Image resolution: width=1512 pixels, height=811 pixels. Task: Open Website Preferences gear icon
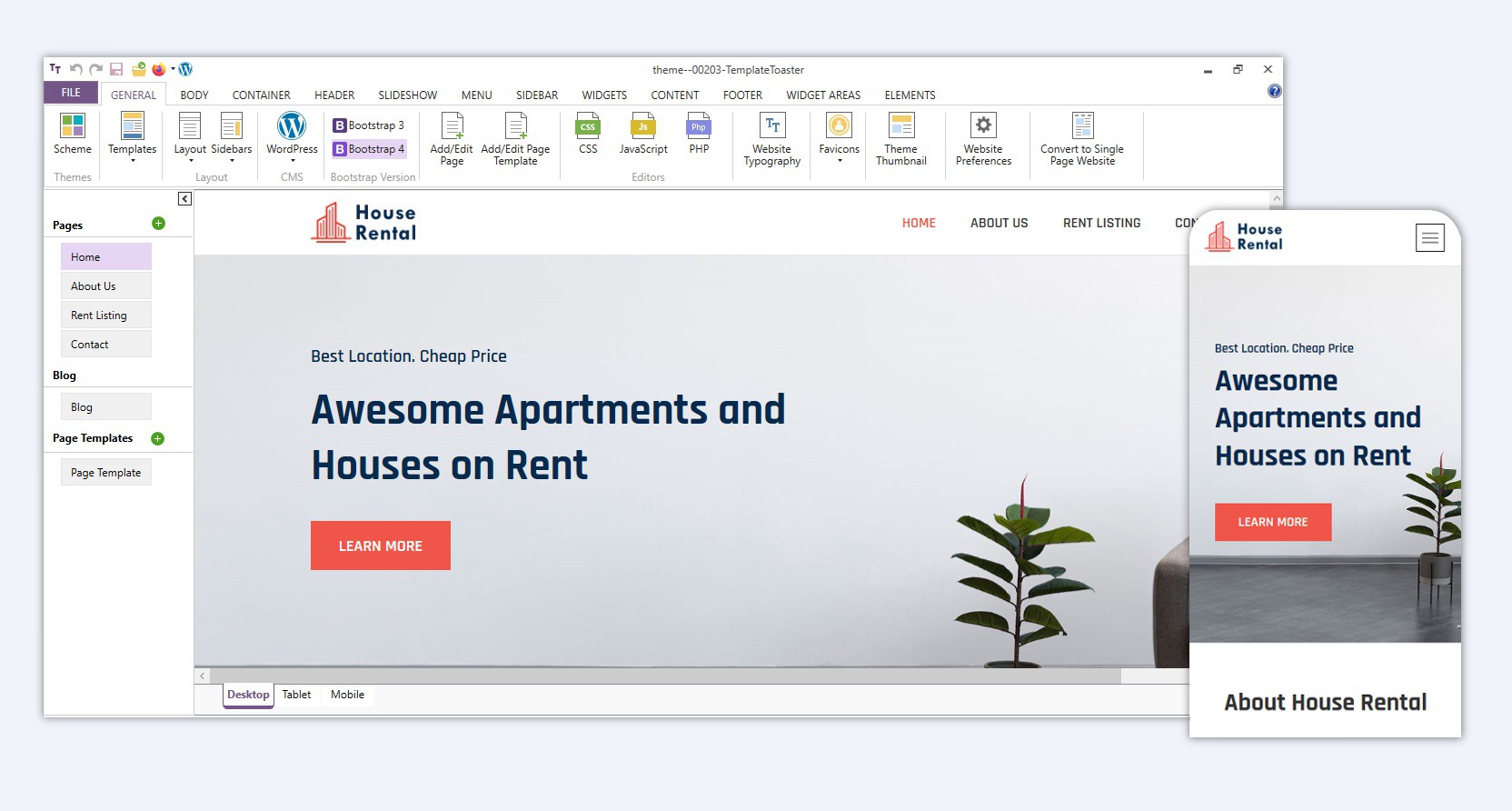983,125
